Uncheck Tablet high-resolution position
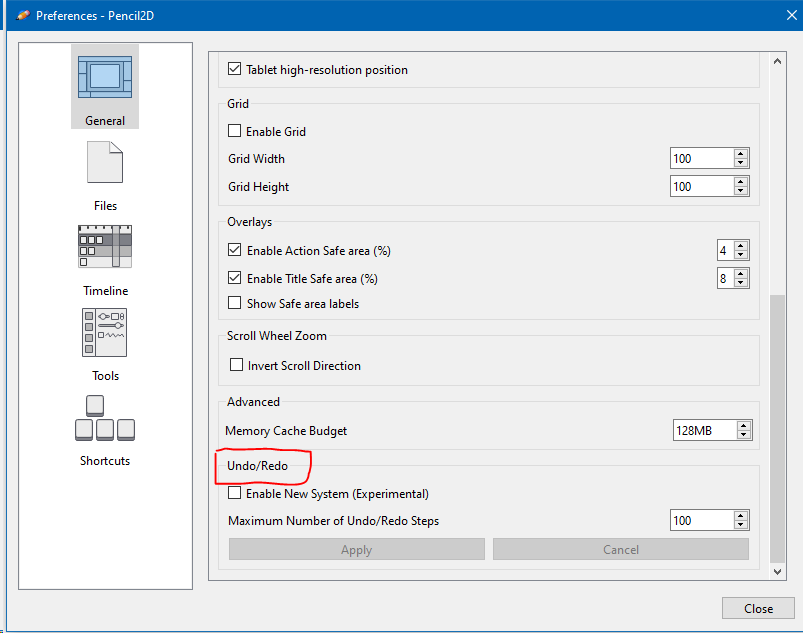The width and height of the screenshot is (803, 633). 235,69
